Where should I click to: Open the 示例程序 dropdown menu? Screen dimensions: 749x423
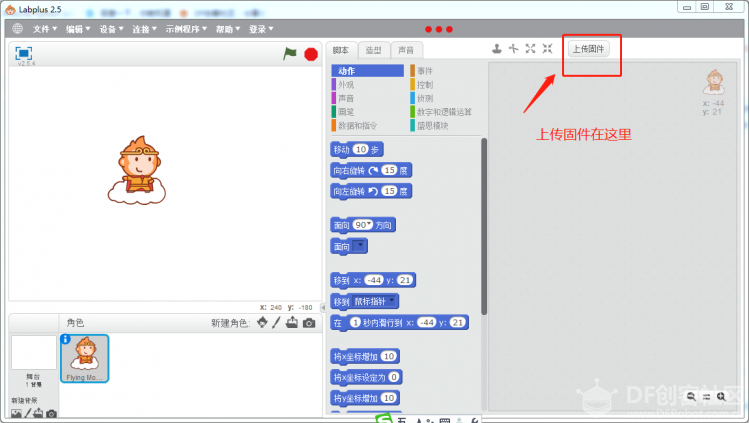[x=186, y=29]
